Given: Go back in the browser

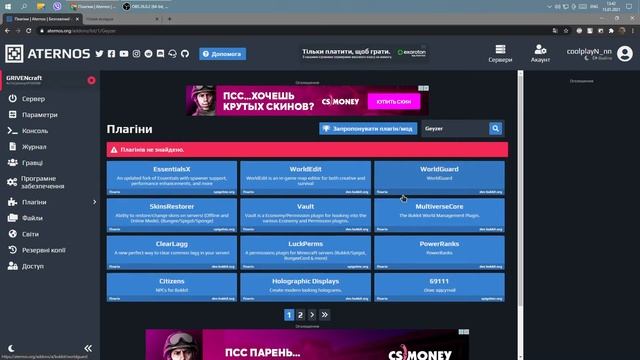Looking at the screenshot, I should coord(7,31).
